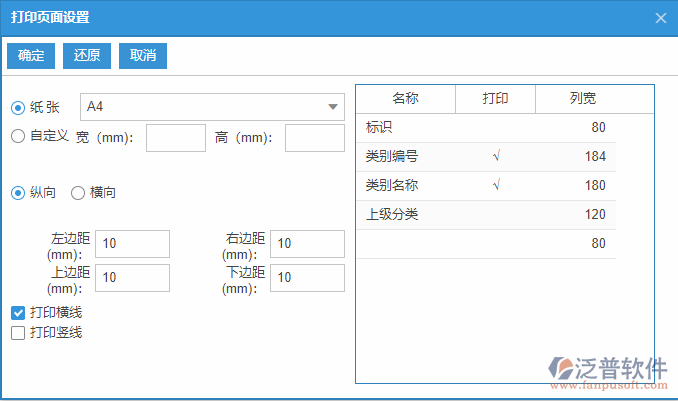Click column width 184 of 类别编号
Viewport: 678px width, 401px height.
[x=595, y=157]
